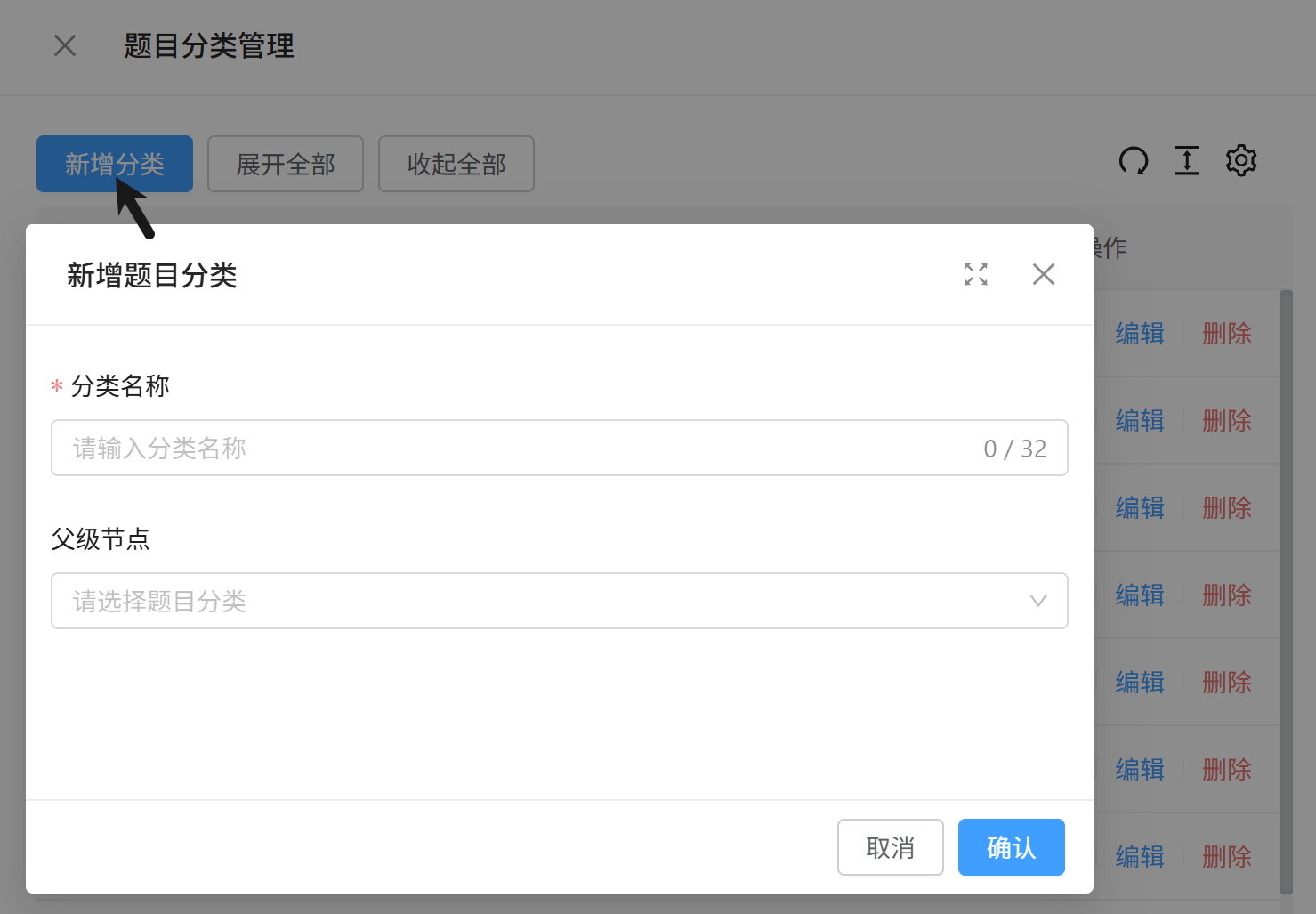
Task: Click the refresh icon in the toolbar
Action: coord(1133,161)
